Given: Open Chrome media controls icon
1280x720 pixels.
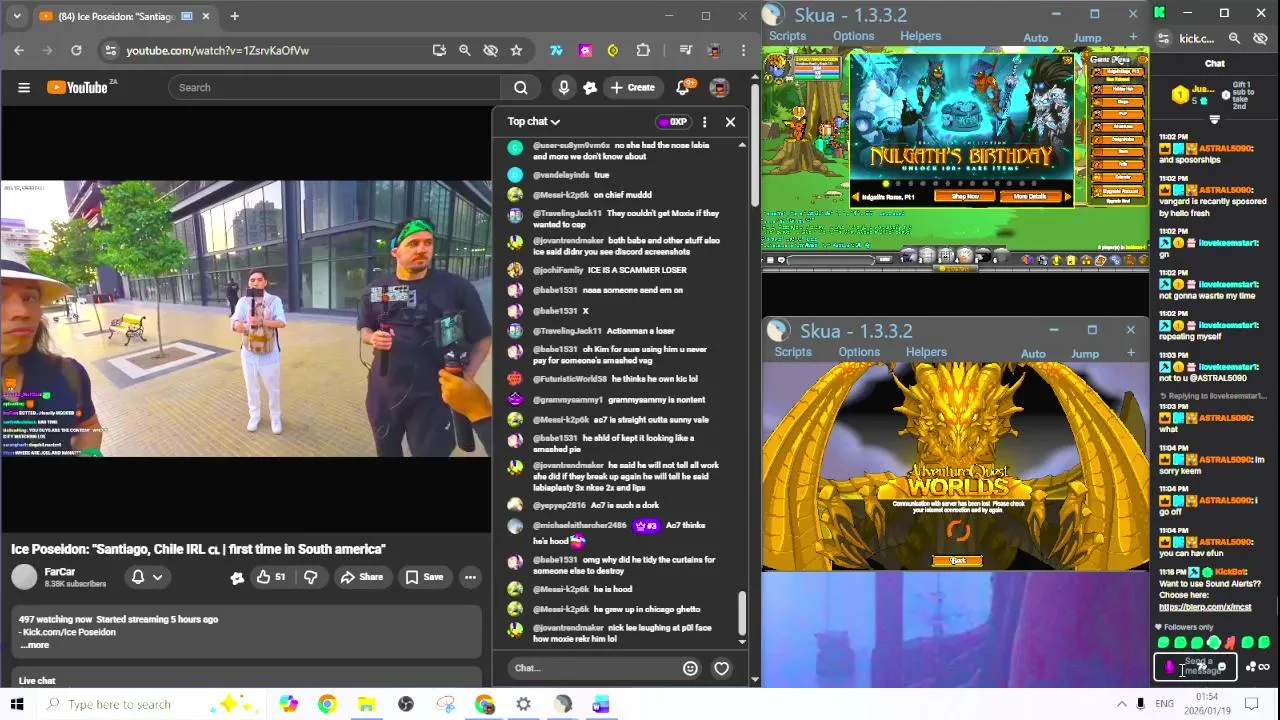Looking at the screenshot, I should [685, 50].
